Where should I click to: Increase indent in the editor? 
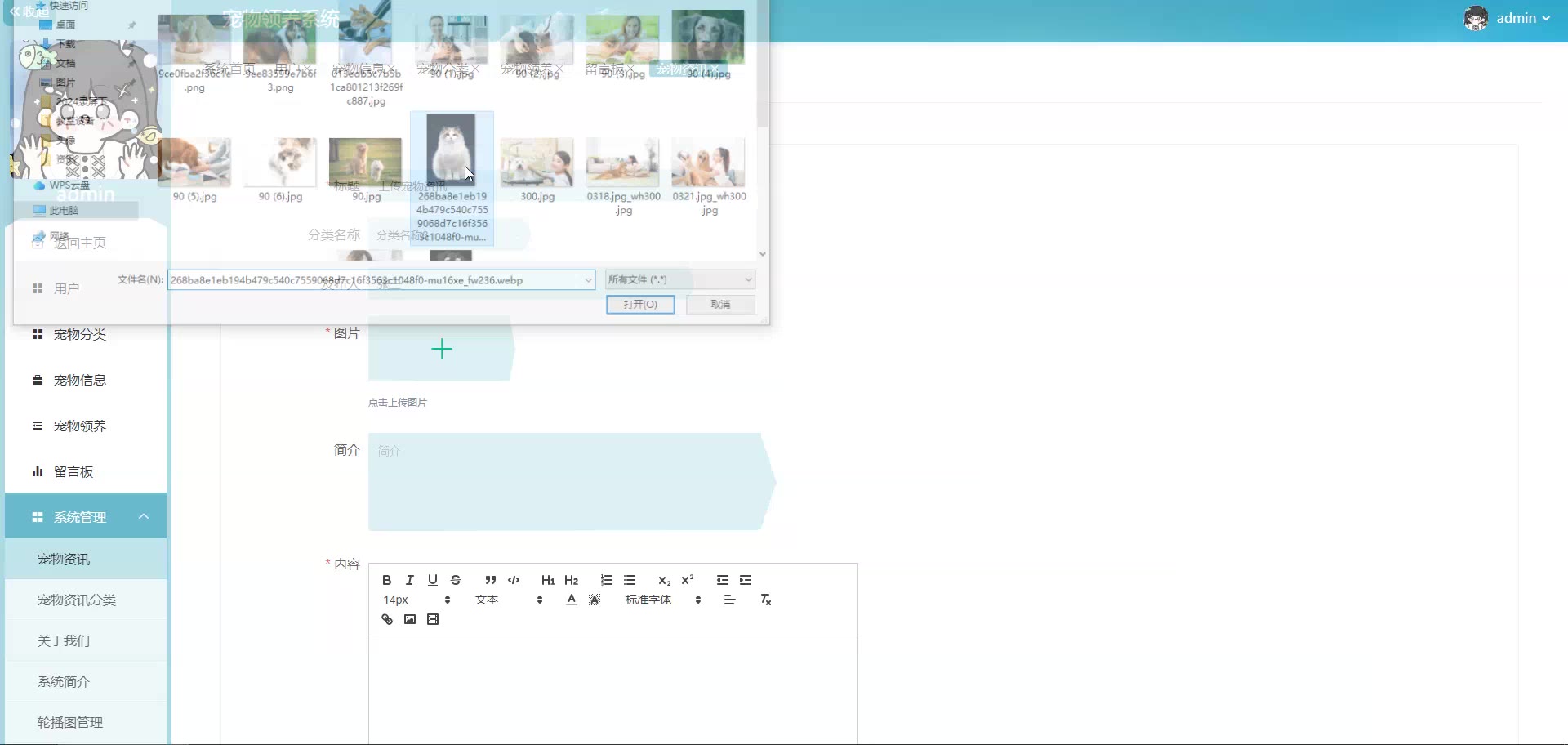pos(746,580)
